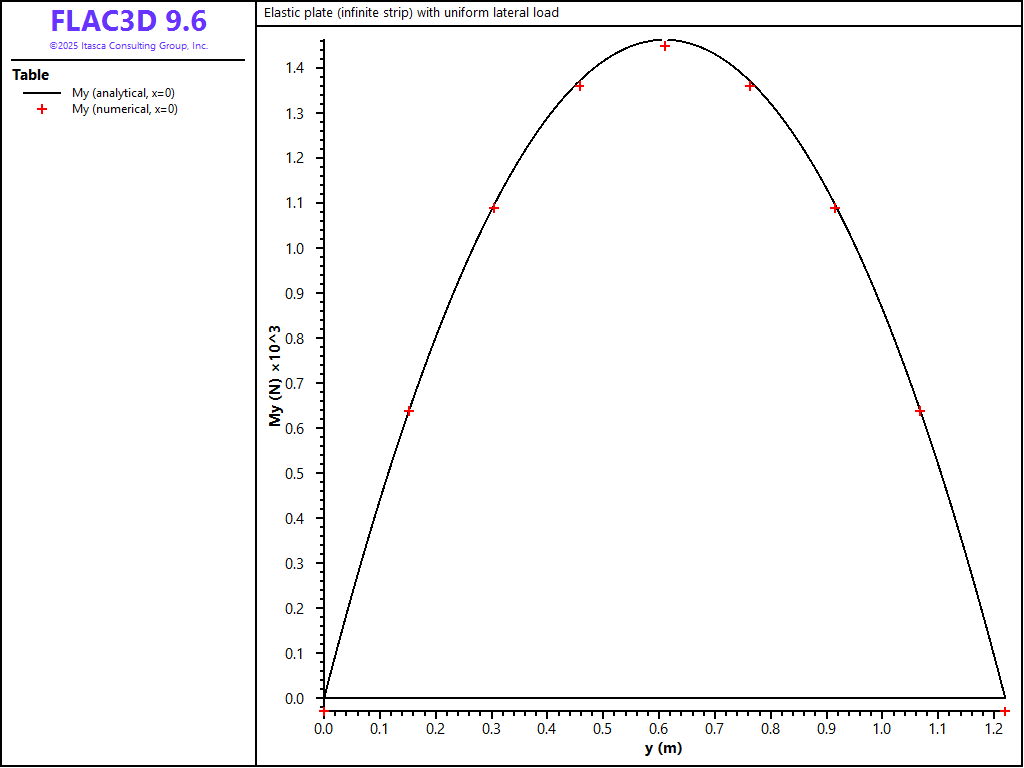The height and width of the screenshot is (768, 1024).
Task: Click the red plus marker at y = 0.0
Action: pos(323,710)
